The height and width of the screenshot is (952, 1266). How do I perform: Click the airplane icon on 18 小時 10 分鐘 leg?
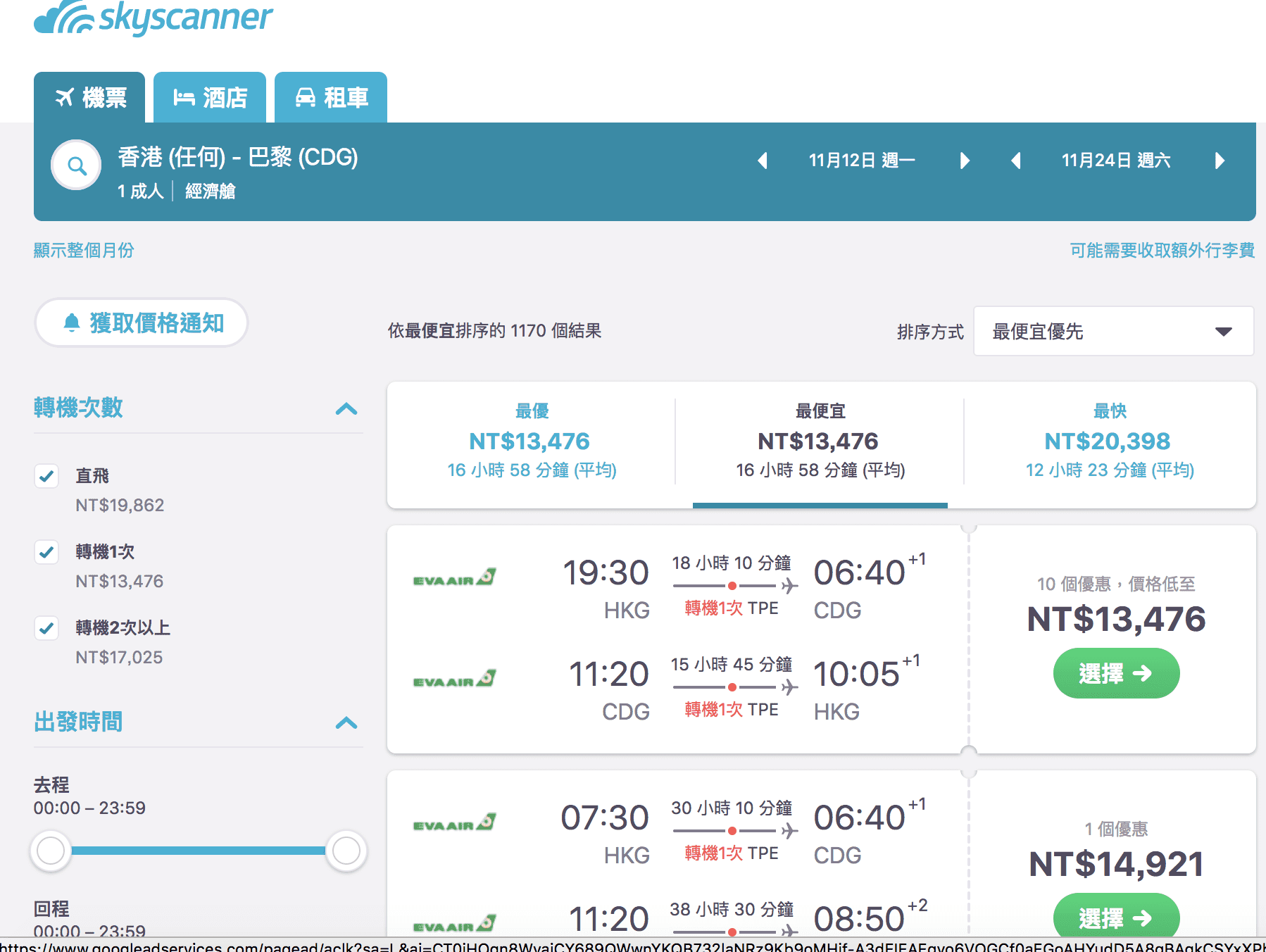click(x=789, y=585)
